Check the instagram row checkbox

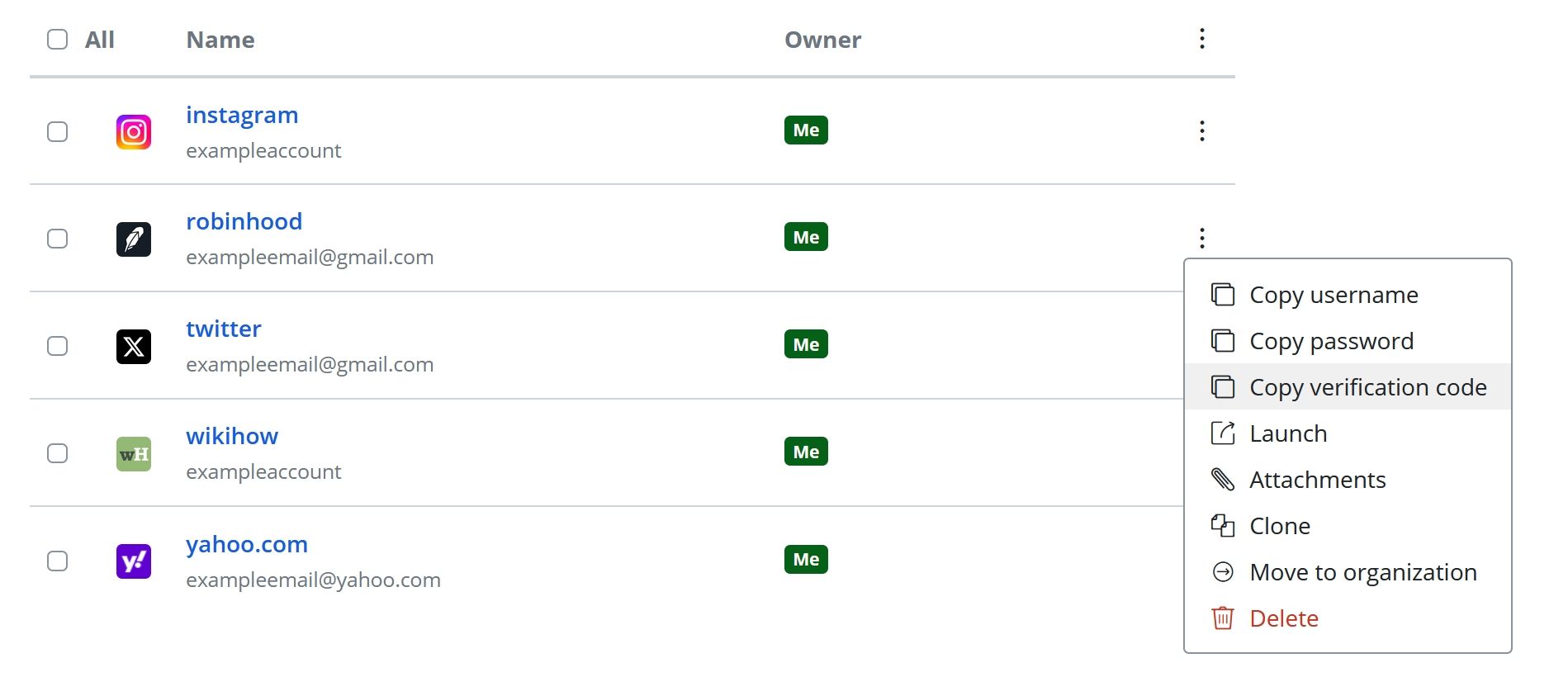pos(57,132)
